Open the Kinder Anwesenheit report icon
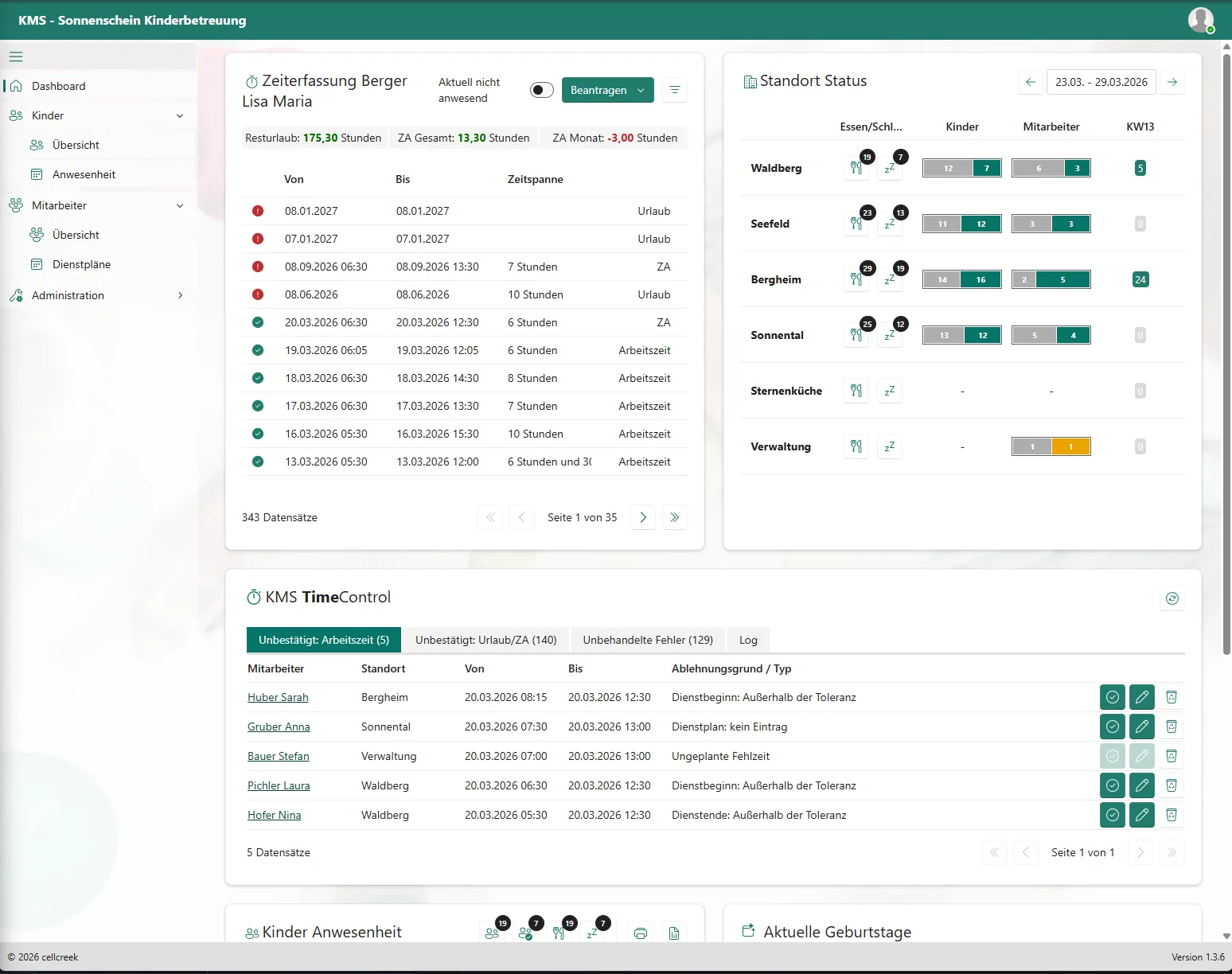Viewport: 1232px width, 974px height. [674, 932]
